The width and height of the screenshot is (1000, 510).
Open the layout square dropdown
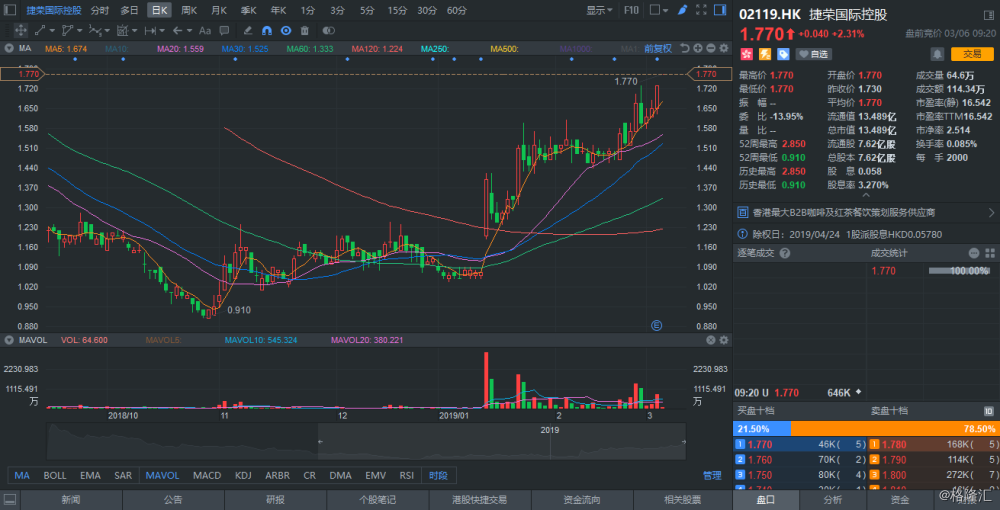click(658, 10)
